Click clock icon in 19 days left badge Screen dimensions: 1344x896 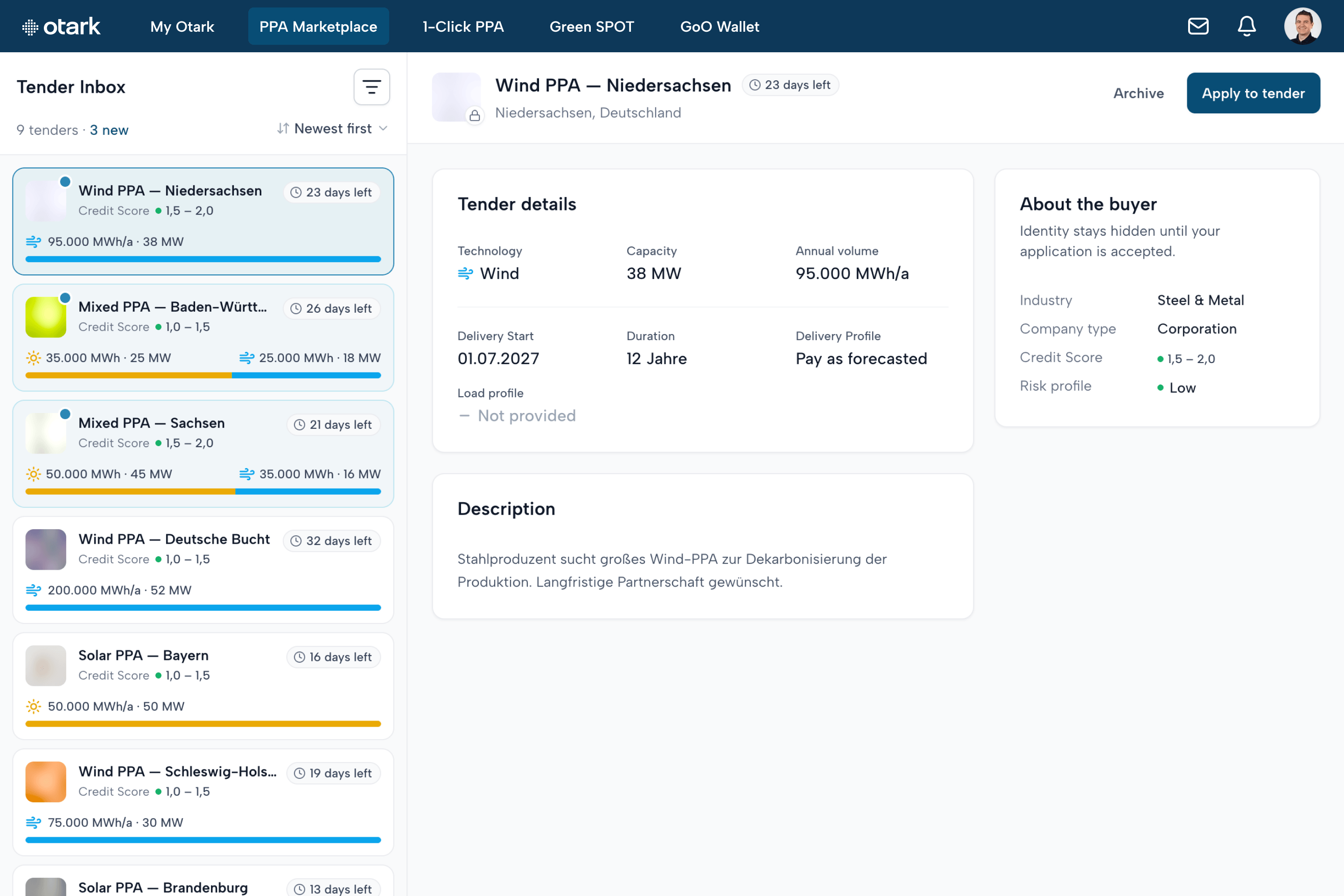click(x=300, y=773)
